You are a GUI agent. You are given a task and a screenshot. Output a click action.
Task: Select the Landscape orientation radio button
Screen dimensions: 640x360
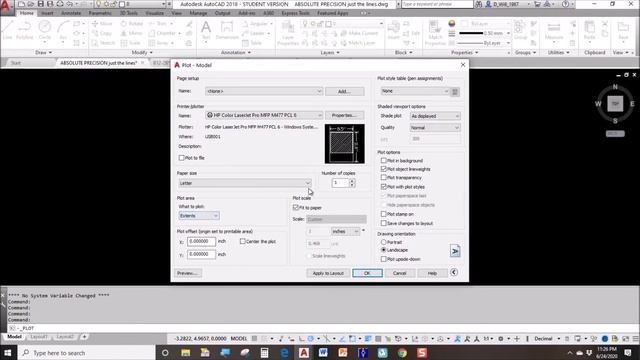[x=384, y=250]
